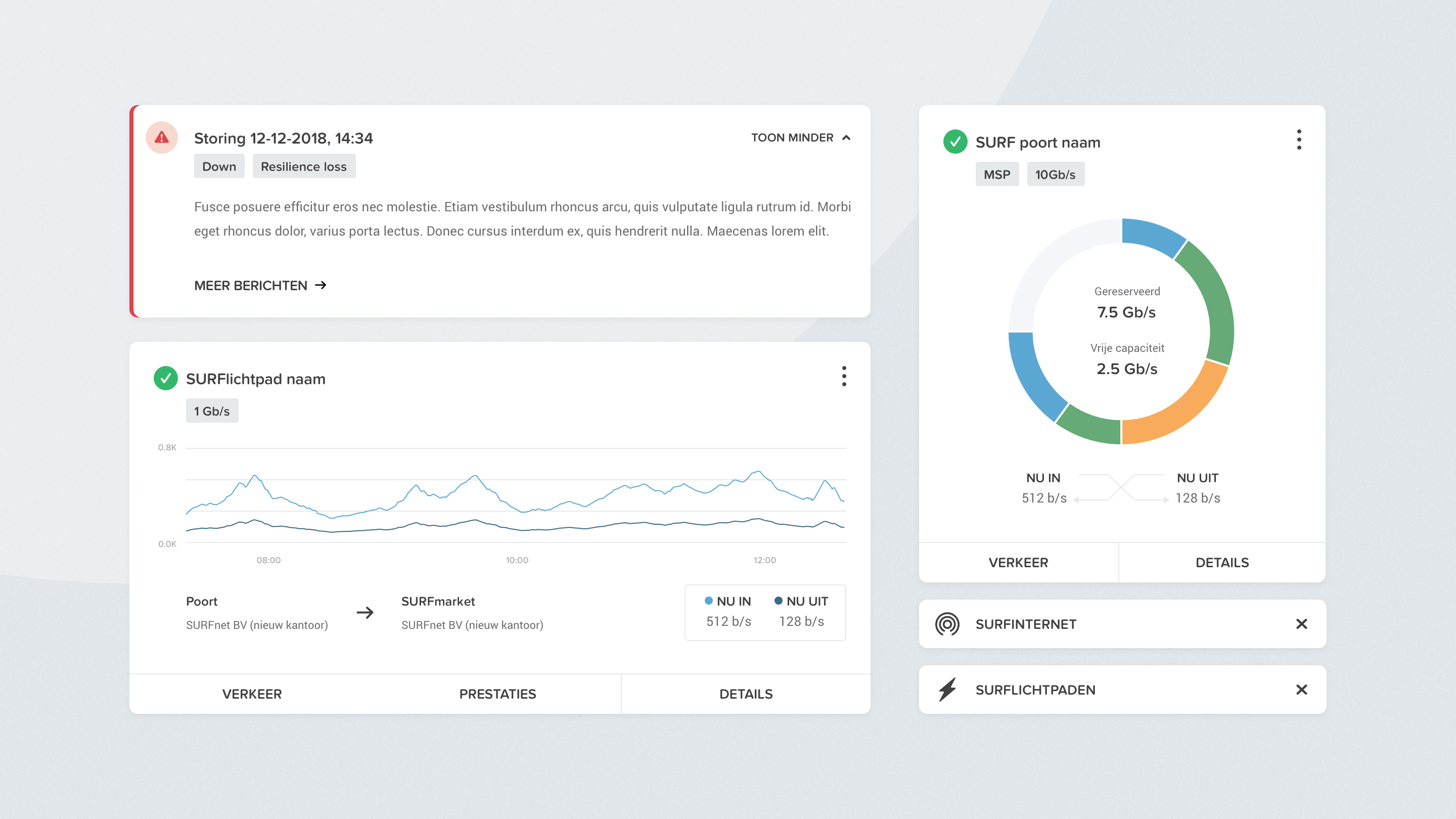
Task: Close the SURFINTERNET filter chip
Action: [x=1301, y=624]
